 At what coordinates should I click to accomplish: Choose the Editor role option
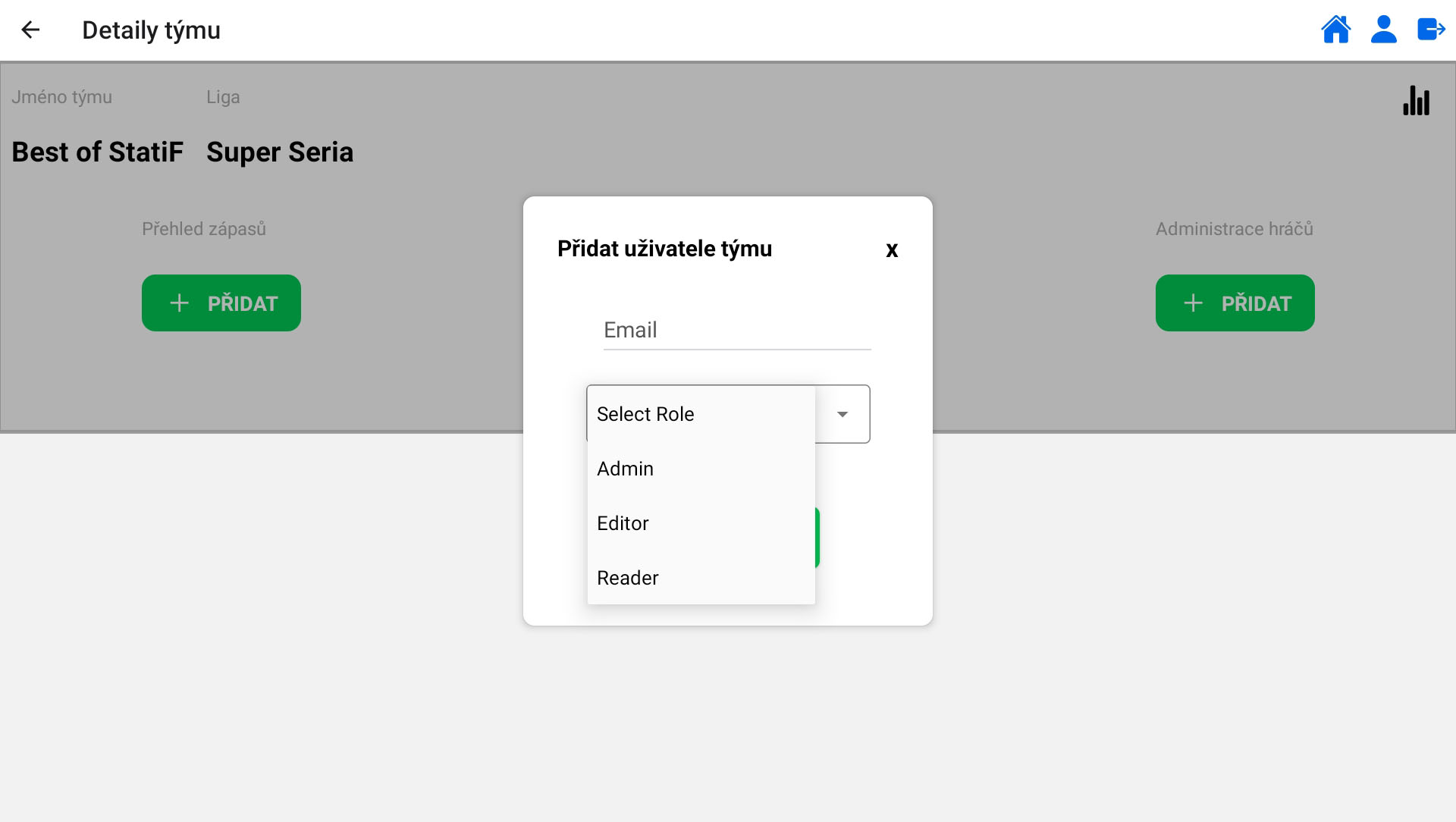coord(623,523)
